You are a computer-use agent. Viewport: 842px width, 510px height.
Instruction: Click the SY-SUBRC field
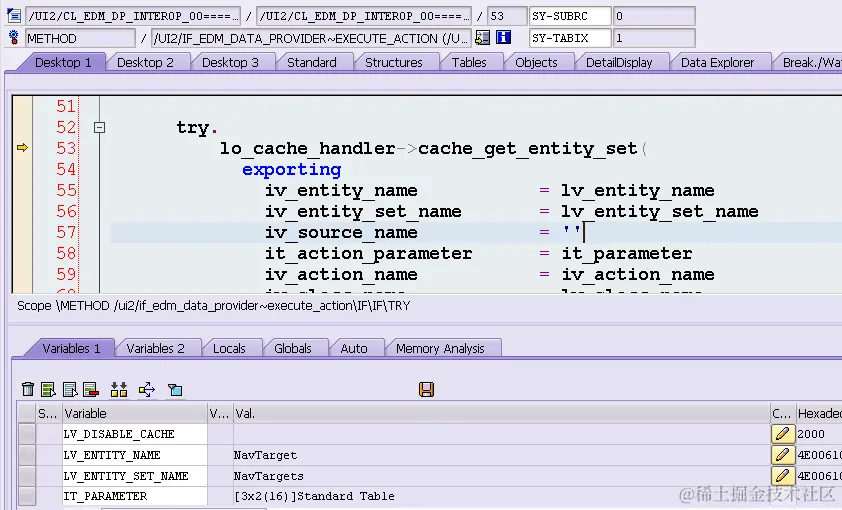tap(570, 16)
